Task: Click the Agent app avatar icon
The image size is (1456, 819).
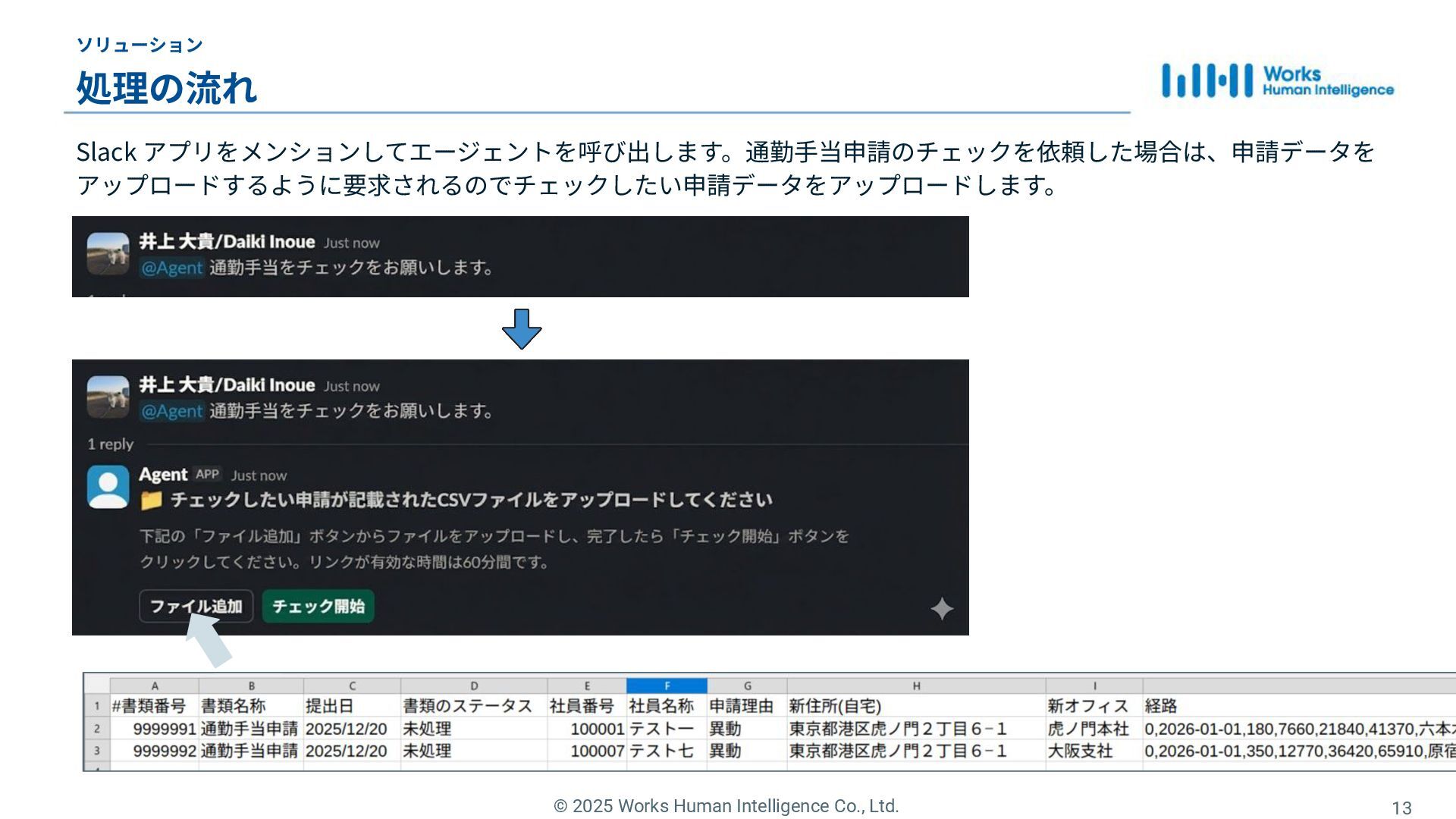Action: [108, 487]
